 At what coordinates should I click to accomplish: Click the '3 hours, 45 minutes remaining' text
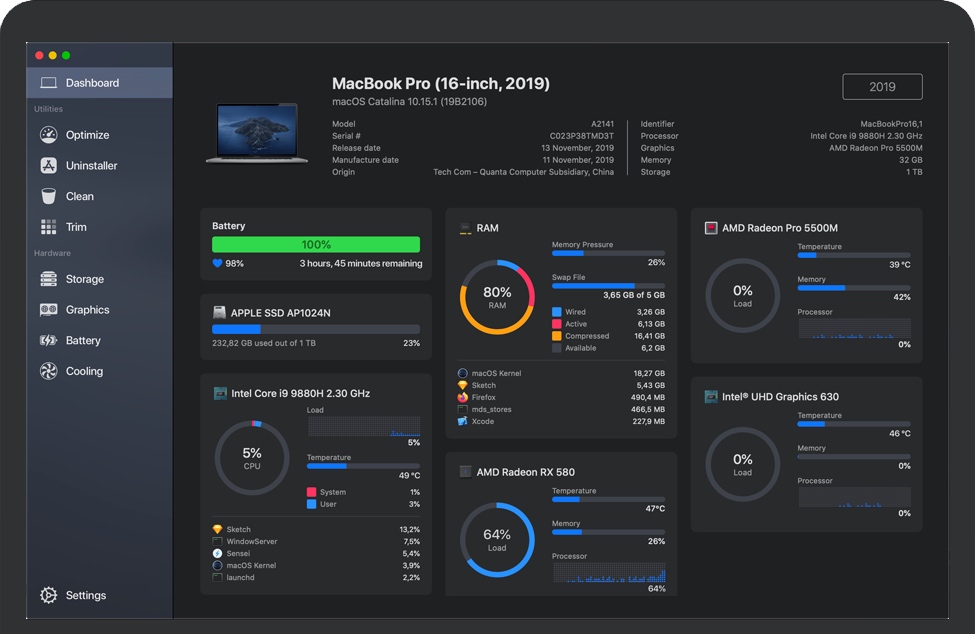point(361,264)
